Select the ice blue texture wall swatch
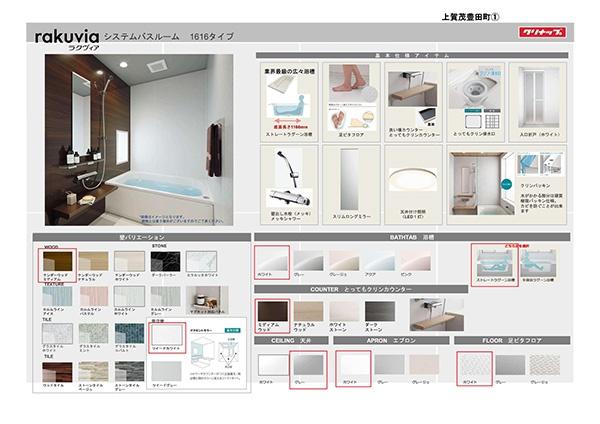 point(57,297)
